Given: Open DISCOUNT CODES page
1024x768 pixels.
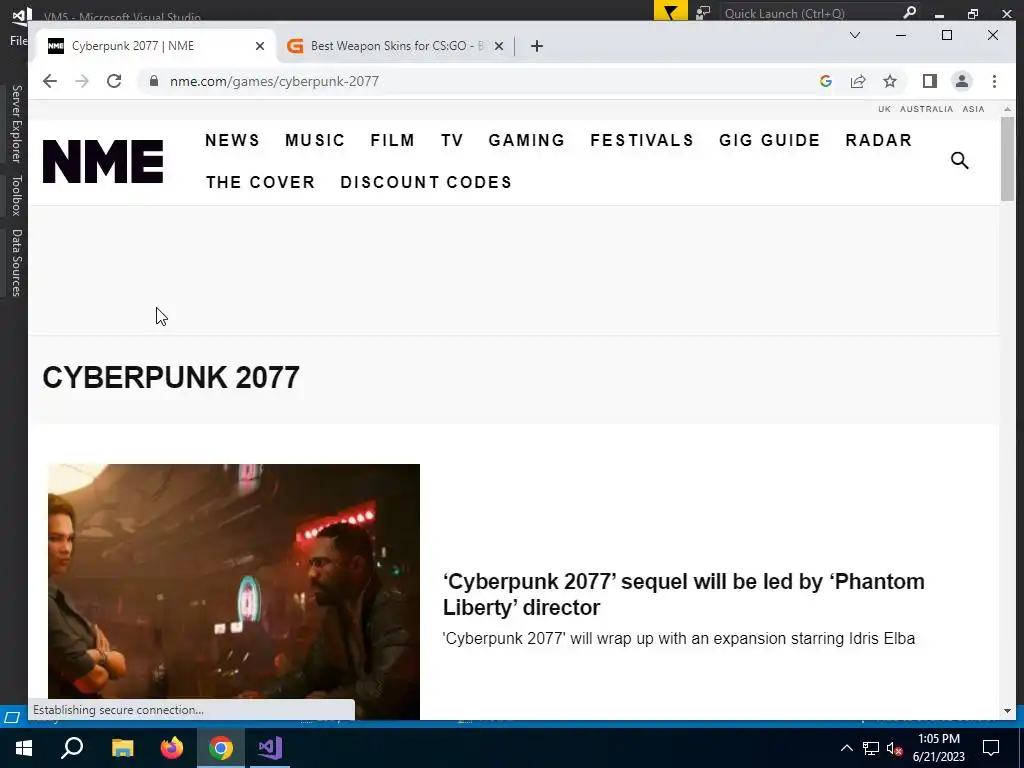Looking at the screenshot, I should coord(426,182).
